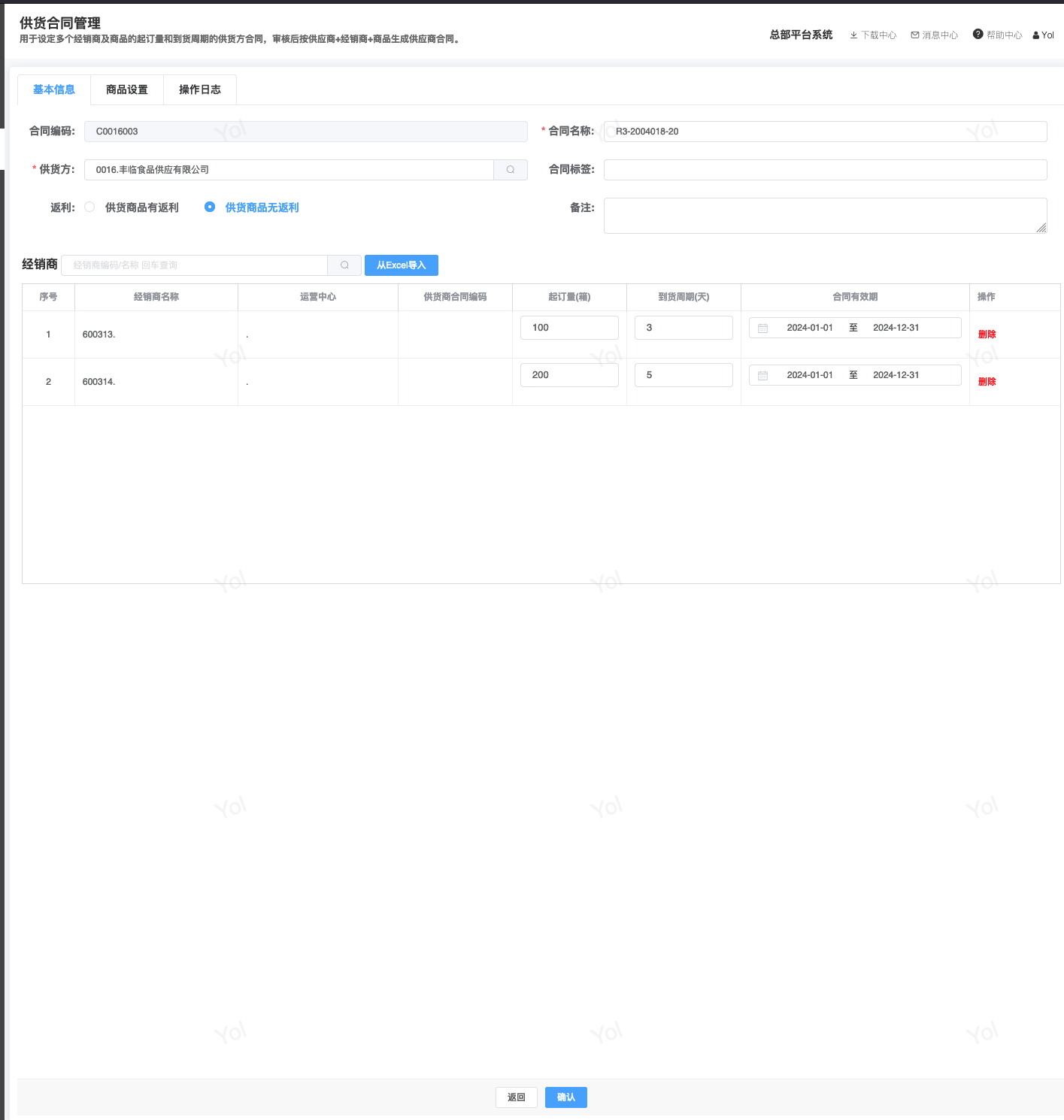1064x1120 pixels.
Task: Delete the row for distributor 600314.
Action: pos(987,382)
